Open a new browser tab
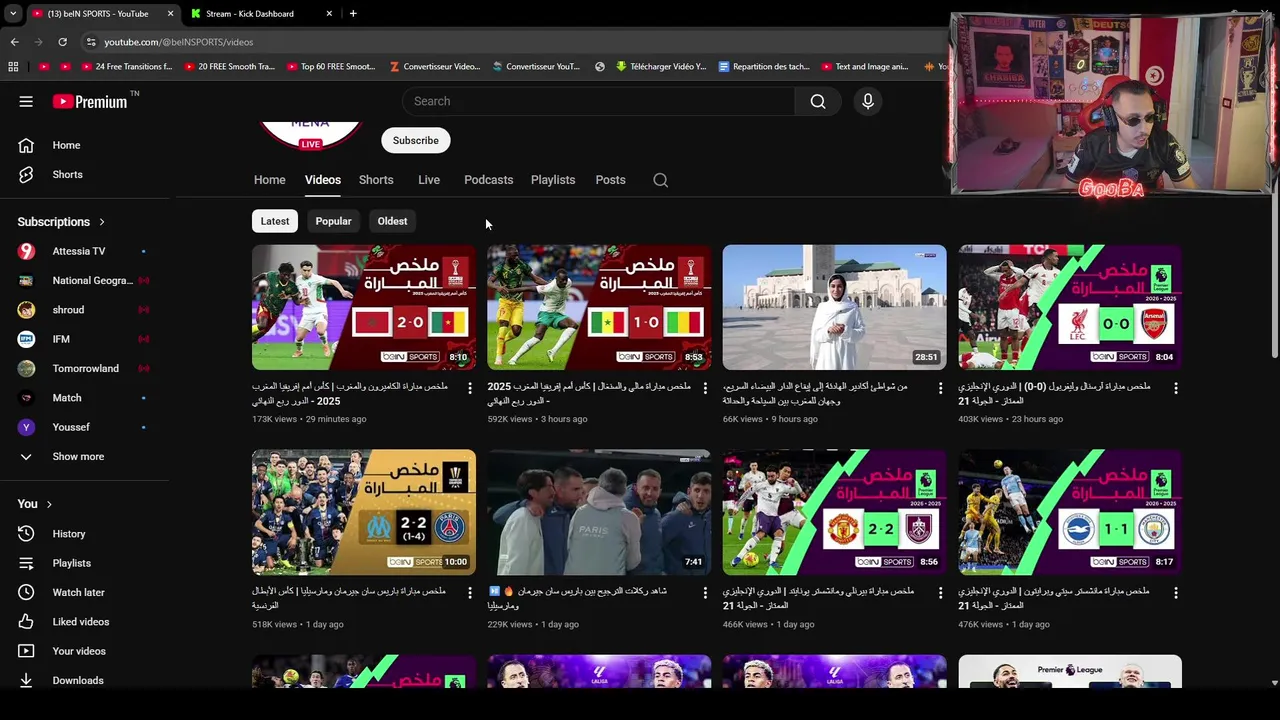Image resolution: width=1280 pixels, height=720 pixels. (x=353, y=14)
